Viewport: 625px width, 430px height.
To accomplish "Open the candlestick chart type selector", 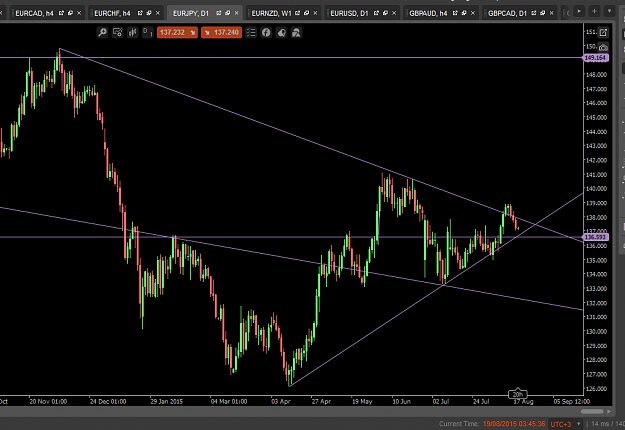I will point(132,32).
